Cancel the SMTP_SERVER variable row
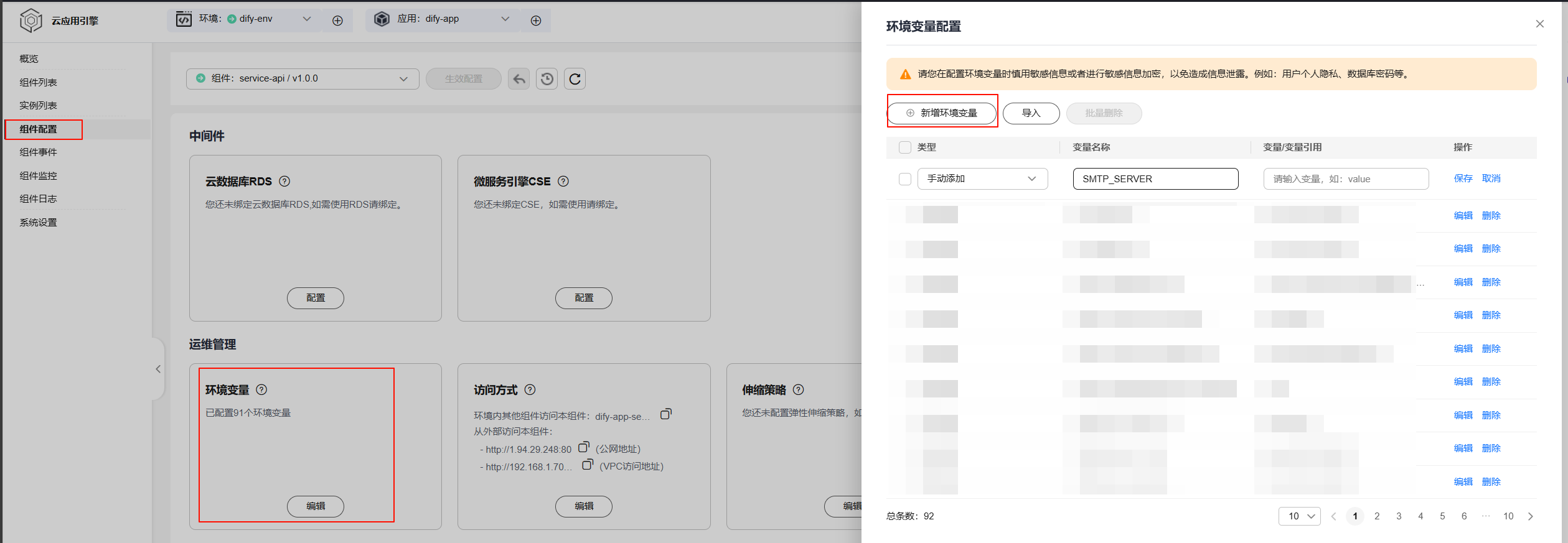 (x=1491, y=179)
